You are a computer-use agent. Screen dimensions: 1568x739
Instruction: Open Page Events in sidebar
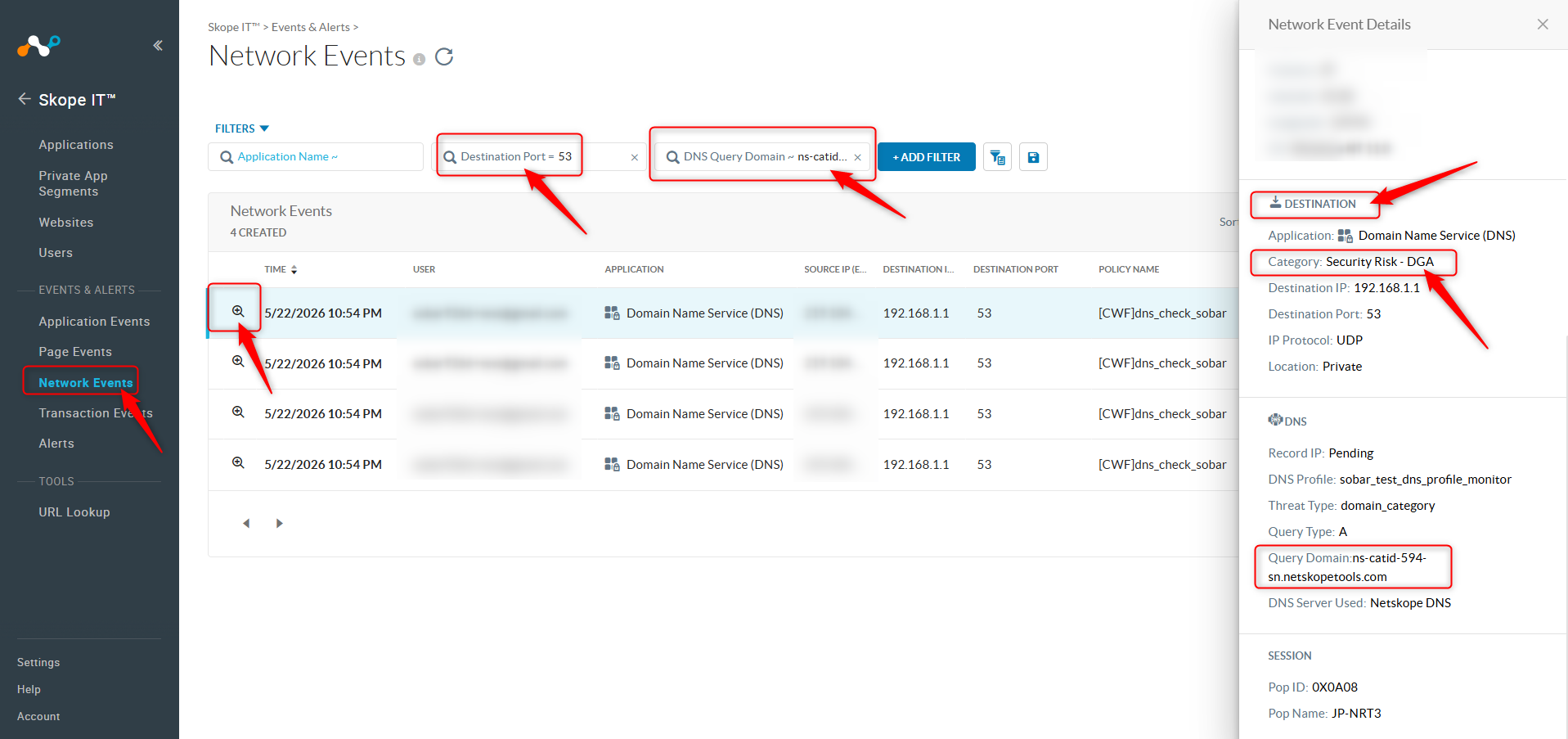point(75,352)
